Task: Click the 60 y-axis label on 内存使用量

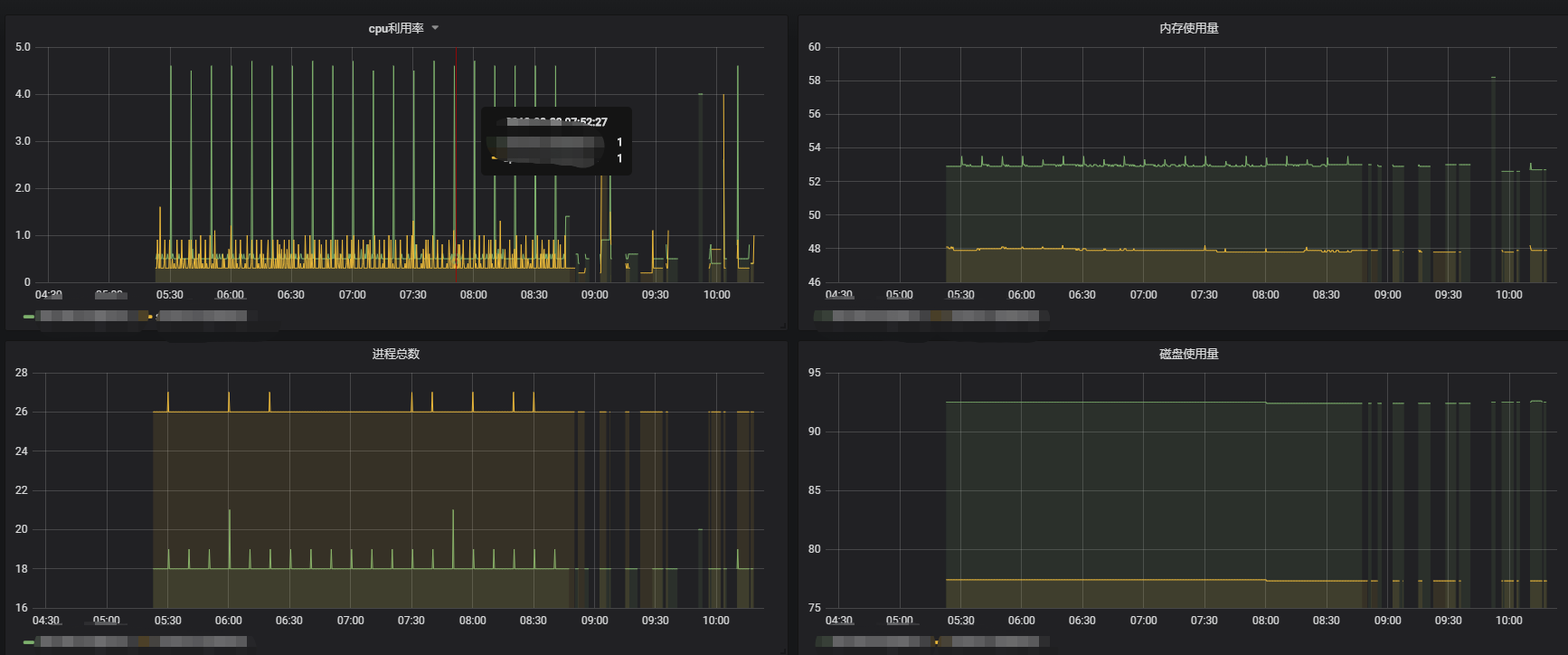Action: (x=815, y=47)
